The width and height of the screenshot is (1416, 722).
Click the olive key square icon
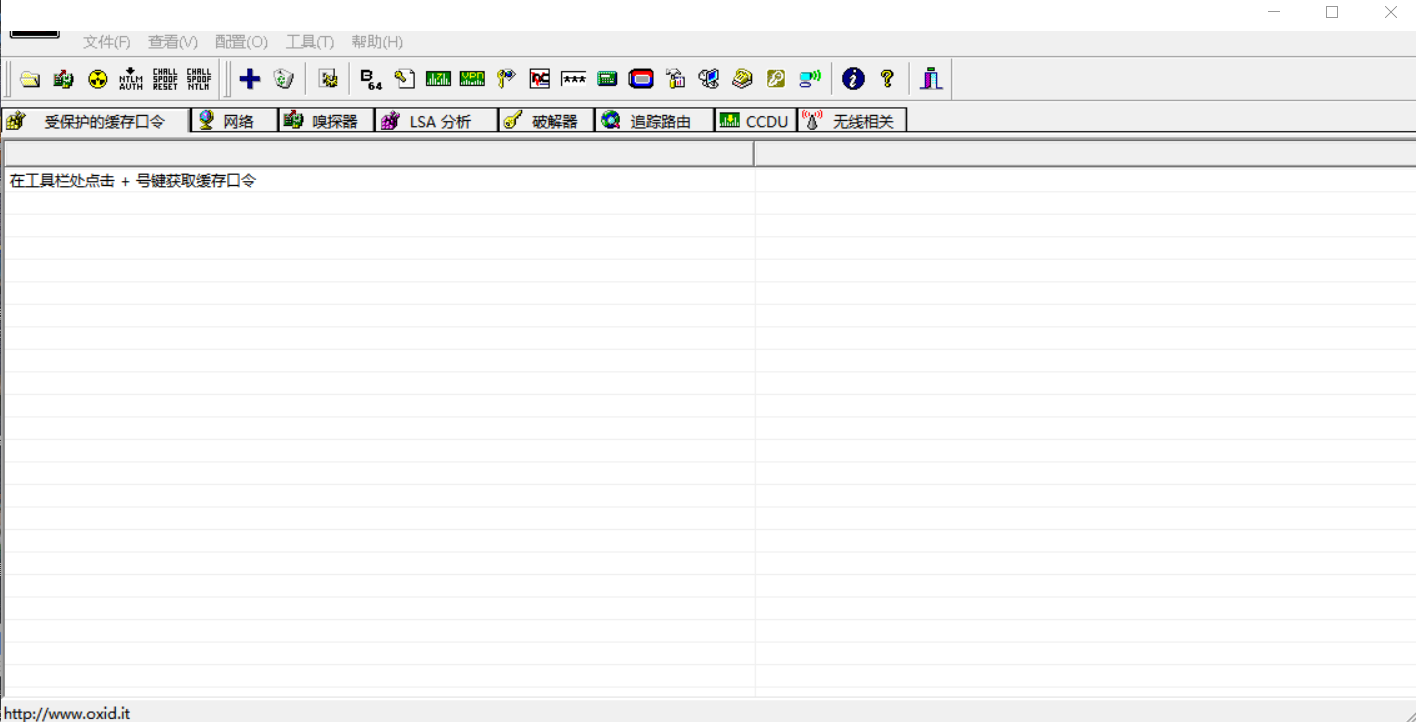(776, 79)
